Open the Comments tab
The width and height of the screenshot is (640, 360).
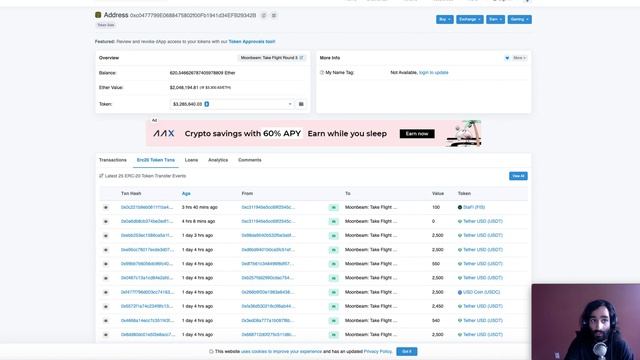[x=250, y=160]
